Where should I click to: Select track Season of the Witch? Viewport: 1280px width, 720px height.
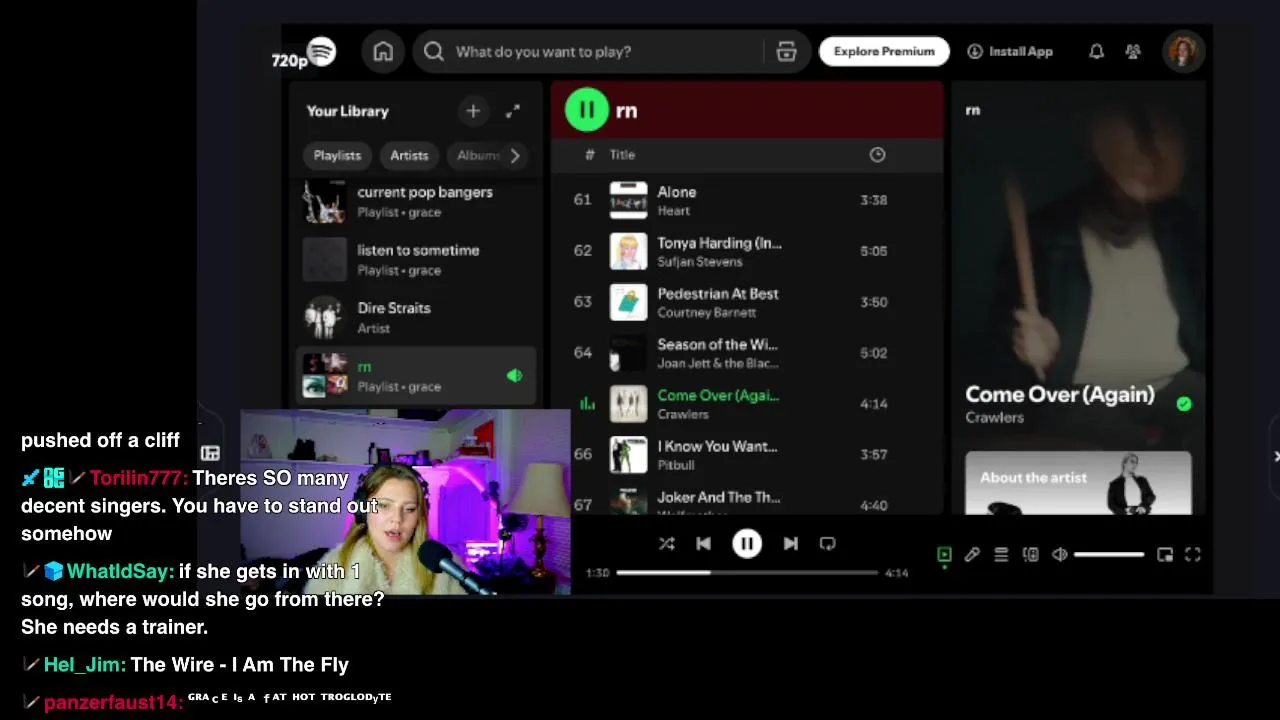(745, 353)
